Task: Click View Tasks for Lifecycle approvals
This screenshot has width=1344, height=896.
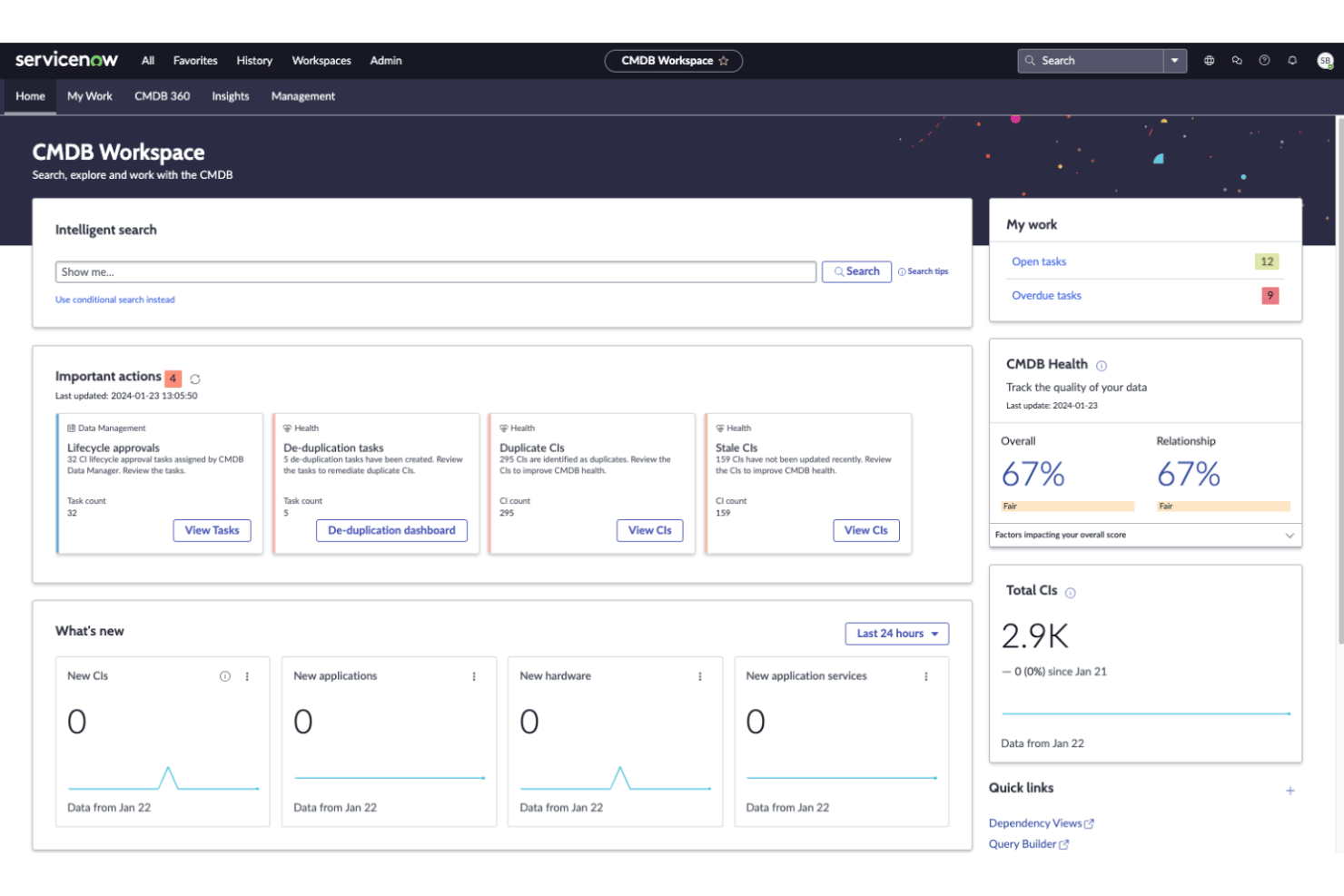Action: [212, 530]
